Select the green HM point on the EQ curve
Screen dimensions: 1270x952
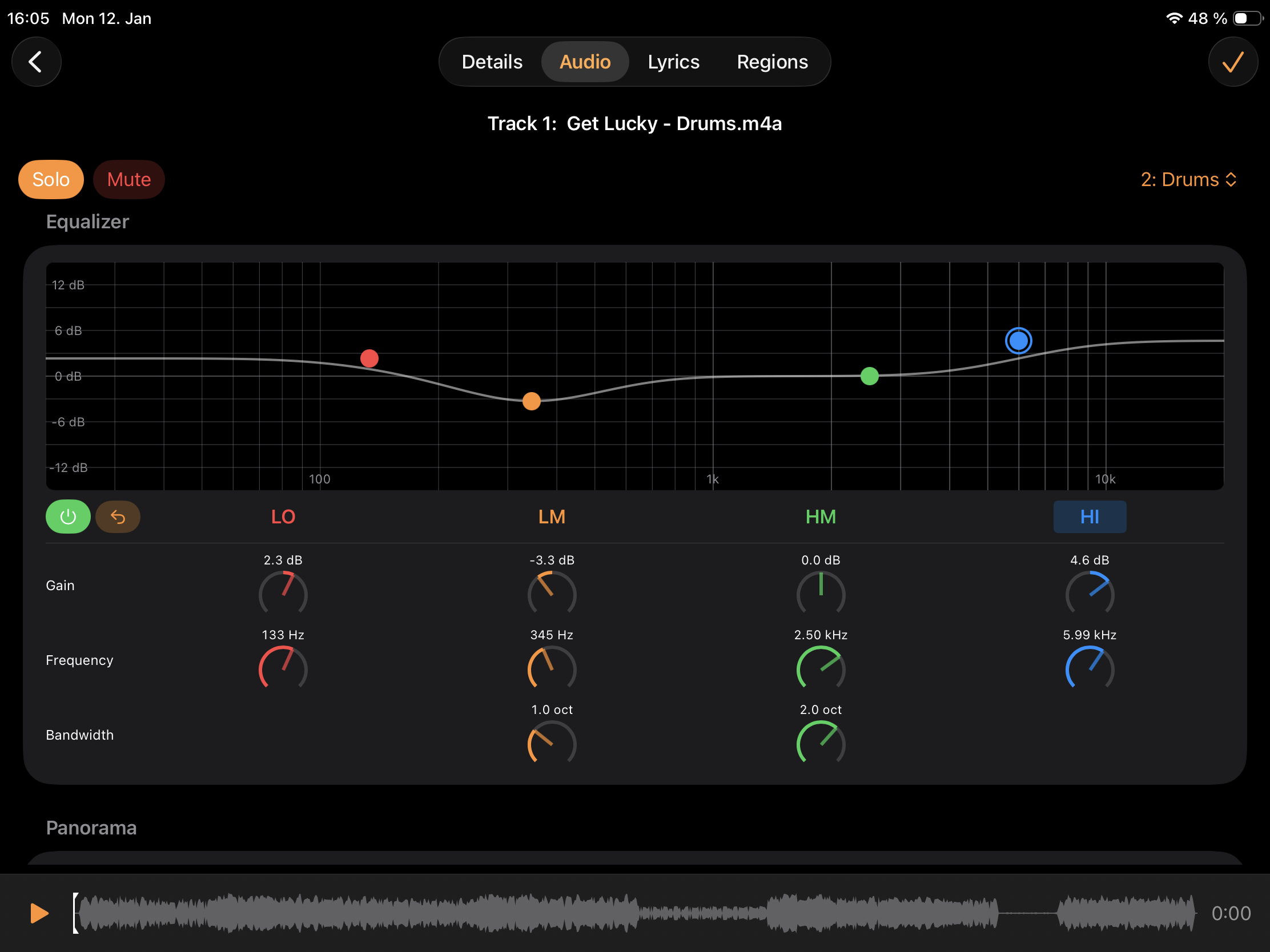[x=870, y=376]
